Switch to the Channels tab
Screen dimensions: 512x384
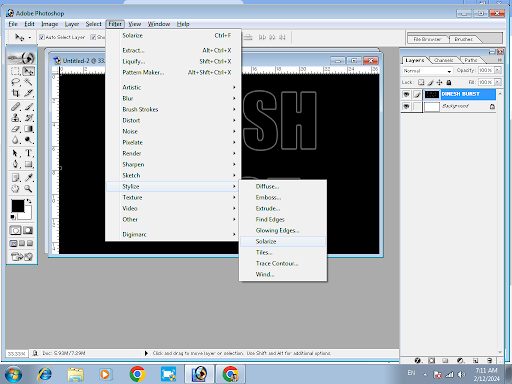coord(443,60)
